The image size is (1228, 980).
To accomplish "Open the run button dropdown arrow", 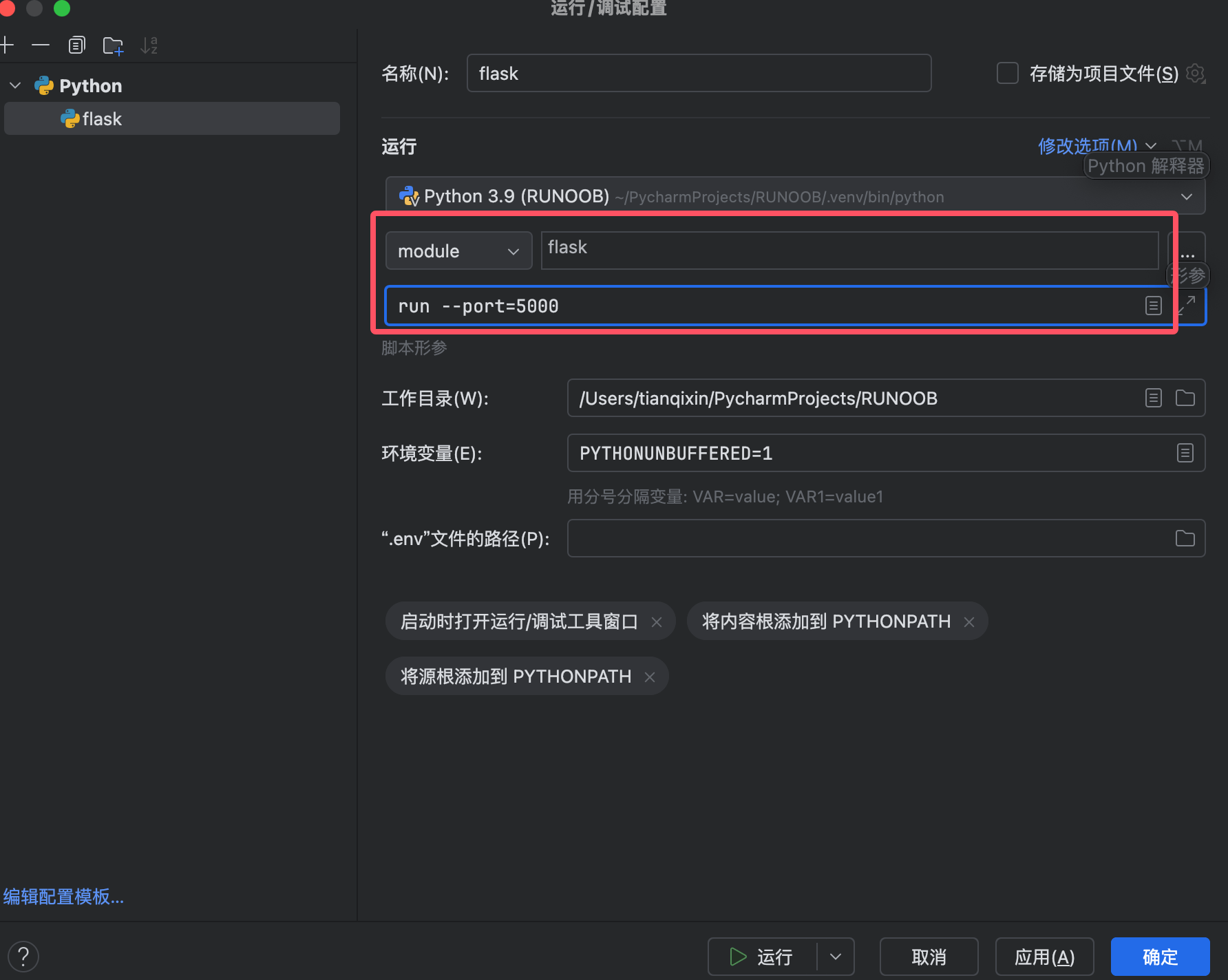I will pyautogui.click(x=836, y=957).
